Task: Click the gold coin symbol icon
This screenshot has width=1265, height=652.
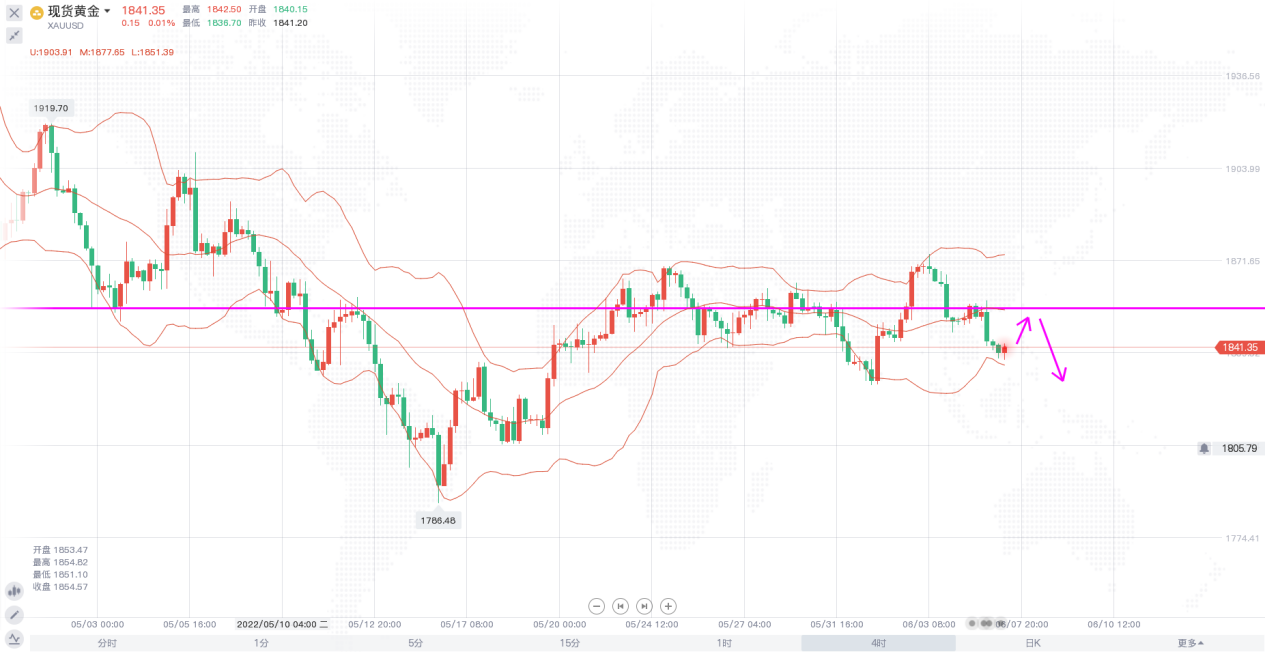Action: click(x=37, y=13)
